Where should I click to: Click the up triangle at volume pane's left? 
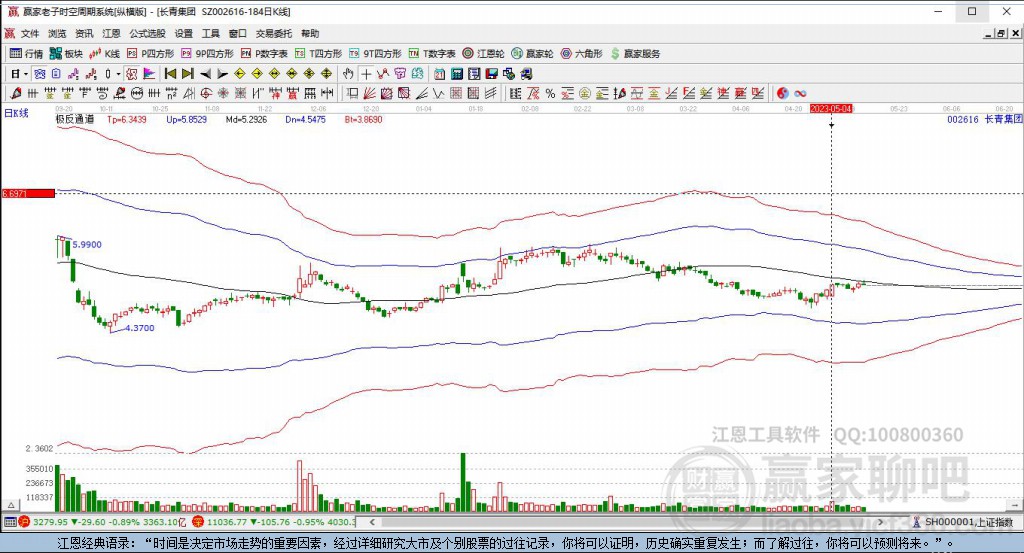pos(11,505)
